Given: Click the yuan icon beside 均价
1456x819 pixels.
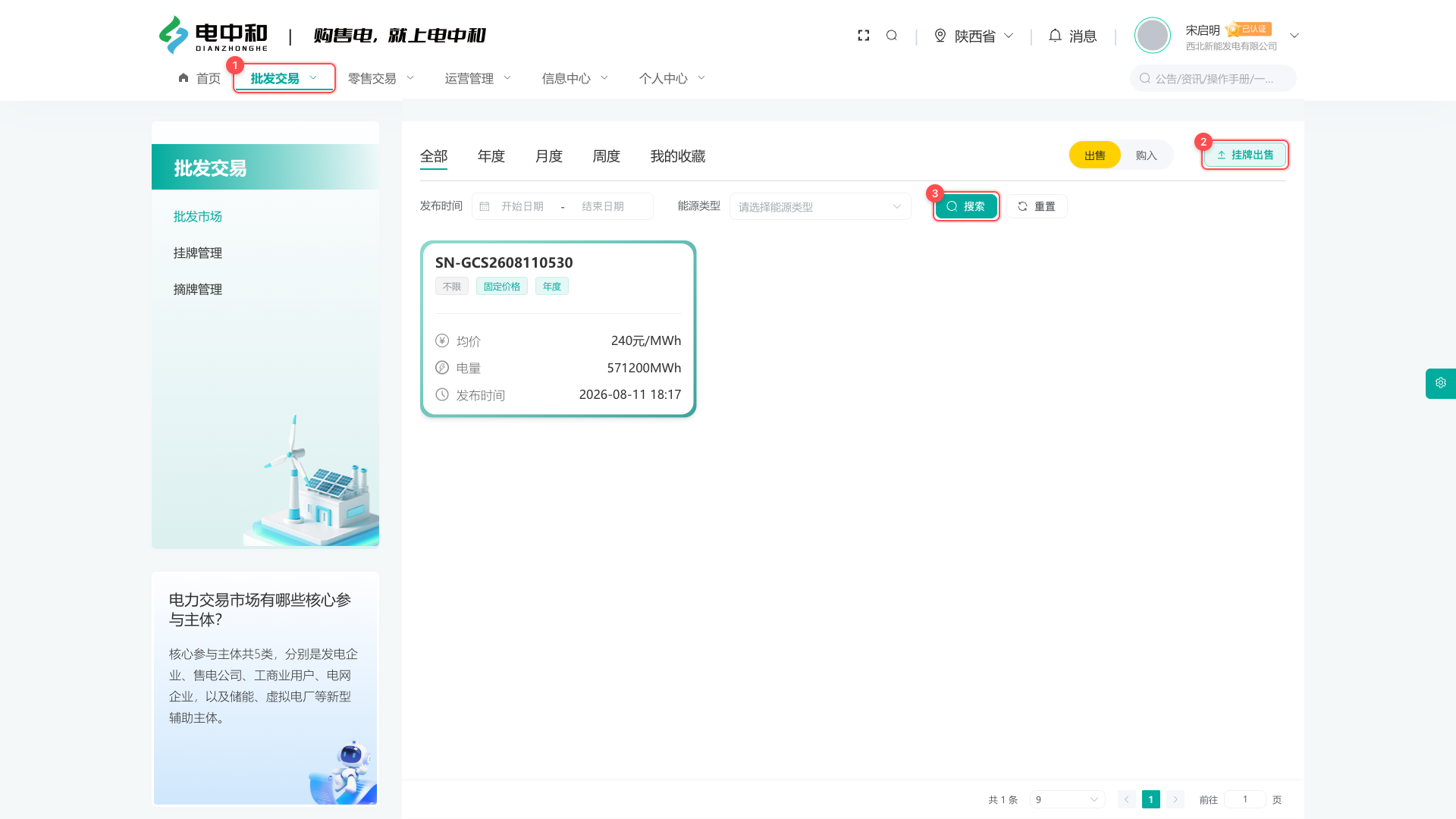Looking at the screenshot, I should pos(442,340).
